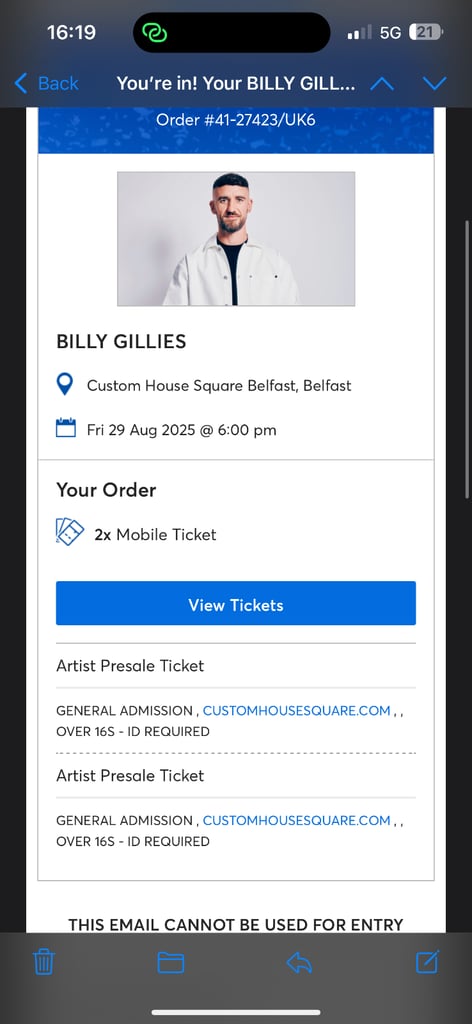Tap the email subject title
Viewport: 472px width, 1024px height.
[236, 84]
